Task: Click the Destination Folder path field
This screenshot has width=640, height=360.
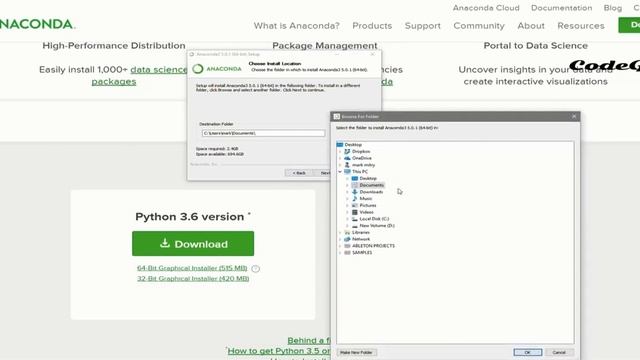Action: click(263, 133)
